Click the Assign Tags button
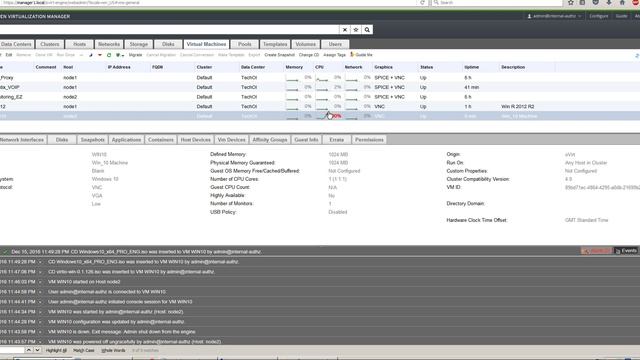This screenshot has width=640, height=360. pyautogui.click(x=334, y=55)
